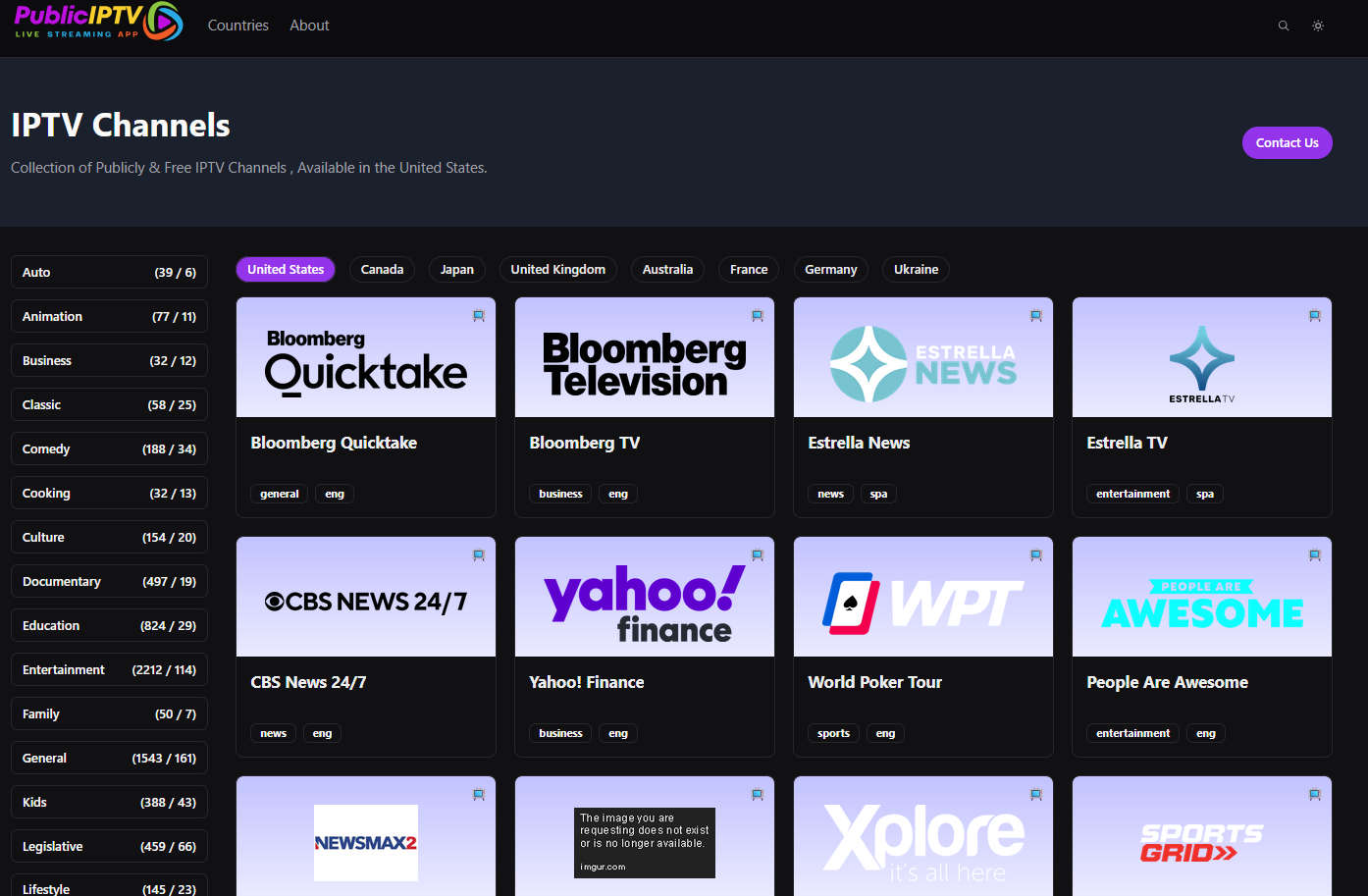1368x896 pixels.
Task: Click the TV icon on People Are Awesome card
Action: point(1315,555)
